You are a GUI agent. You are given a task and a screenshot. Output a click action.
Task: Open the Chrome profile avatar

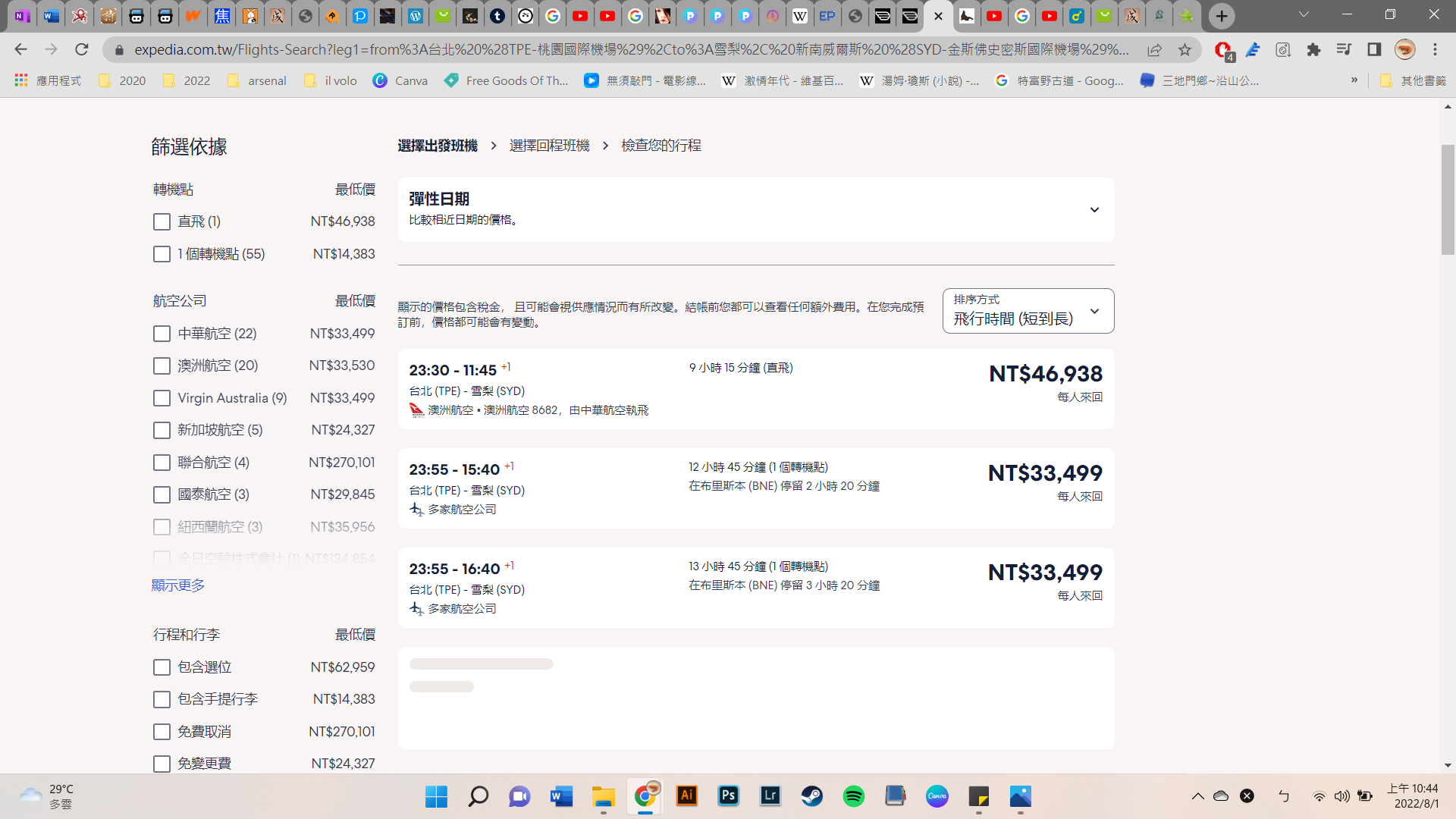tap(1405, 50)
